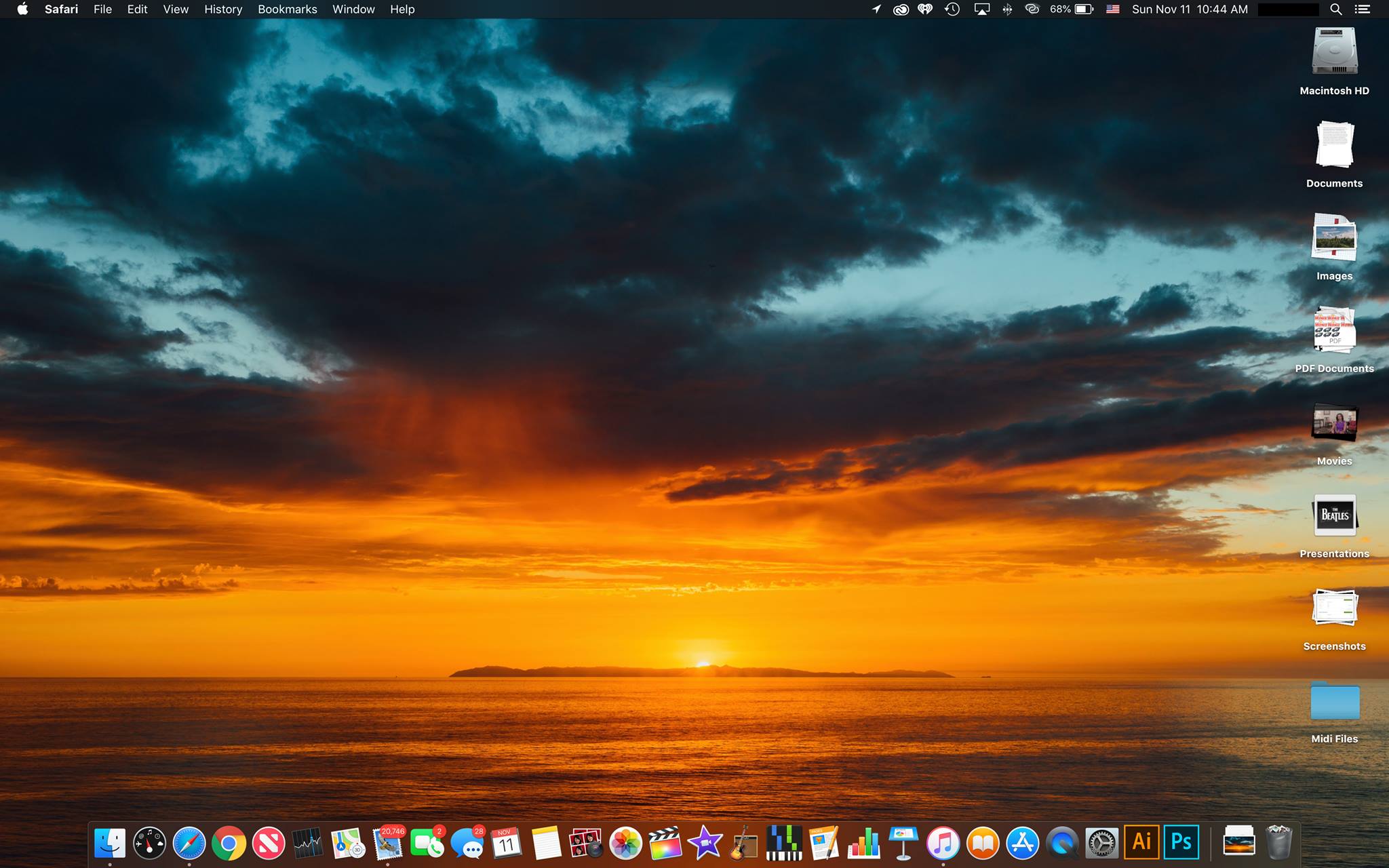Screen dimensions: 1389x868
Task: Open Adobe Photoshop from the dock
Action: [1181, 842]
